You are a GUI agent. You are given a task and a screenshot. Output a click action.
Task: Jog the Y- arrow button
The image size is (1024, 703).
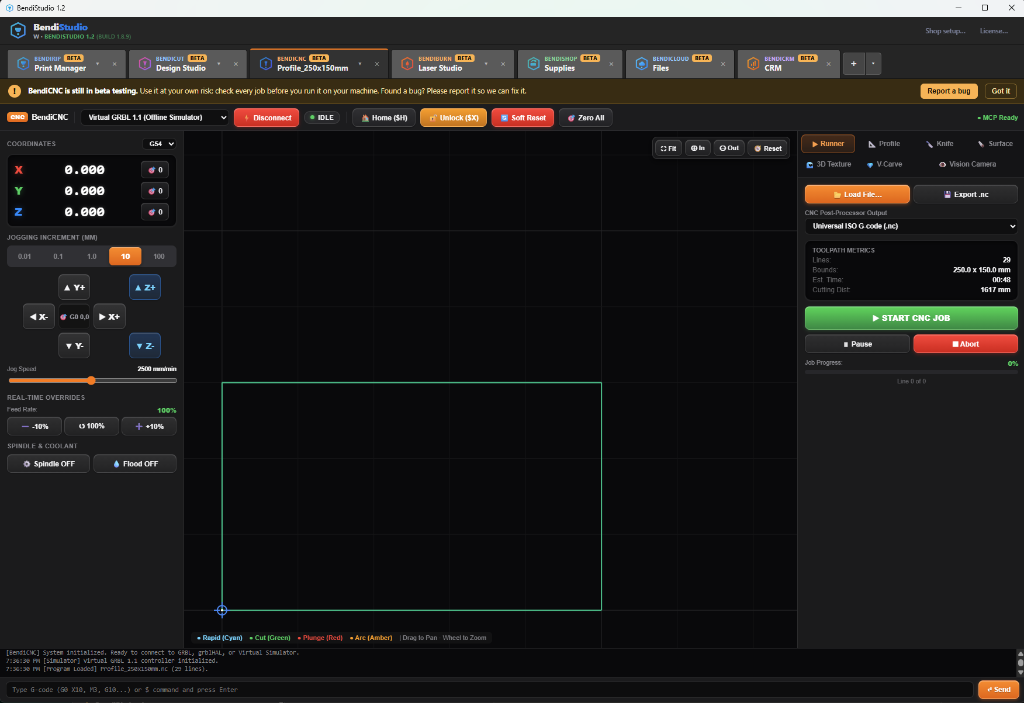coord(74,346)
